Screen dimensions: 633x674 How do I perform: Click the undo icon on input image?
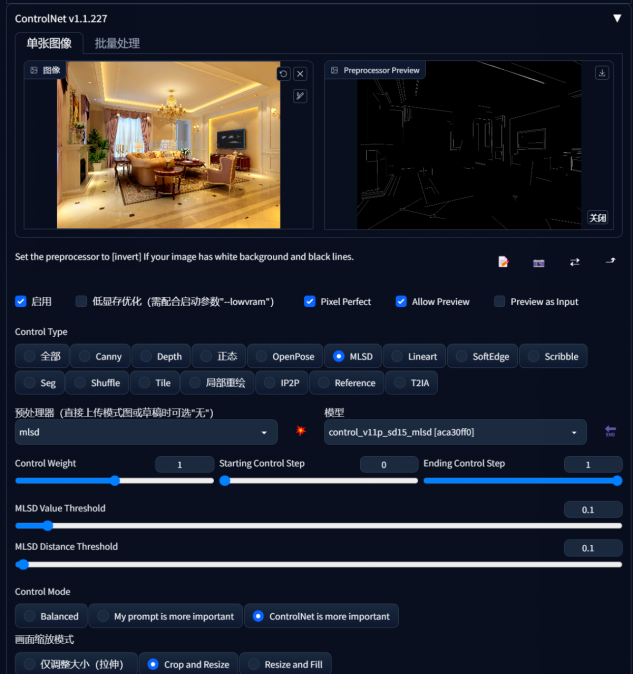click(283, 74)
